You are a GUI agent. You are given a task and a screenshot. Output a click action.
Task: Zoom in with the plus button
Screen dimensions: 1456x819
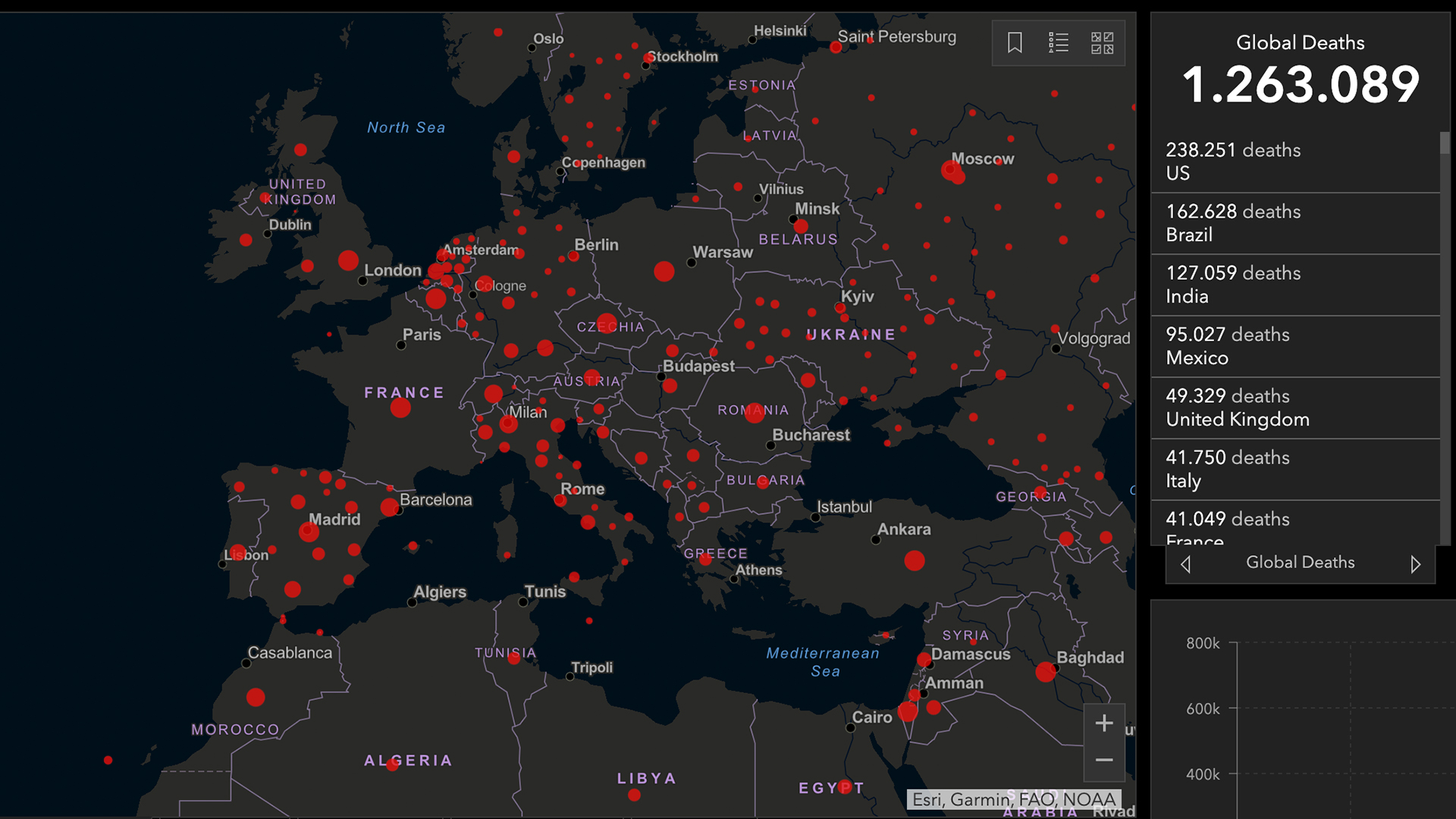1104,723
